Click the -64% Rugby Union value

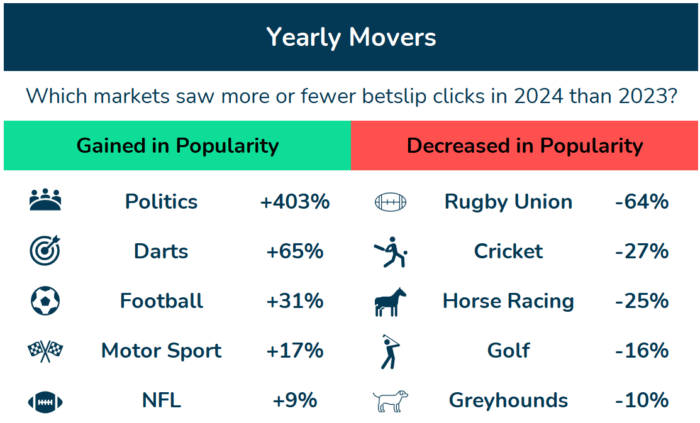642,202
